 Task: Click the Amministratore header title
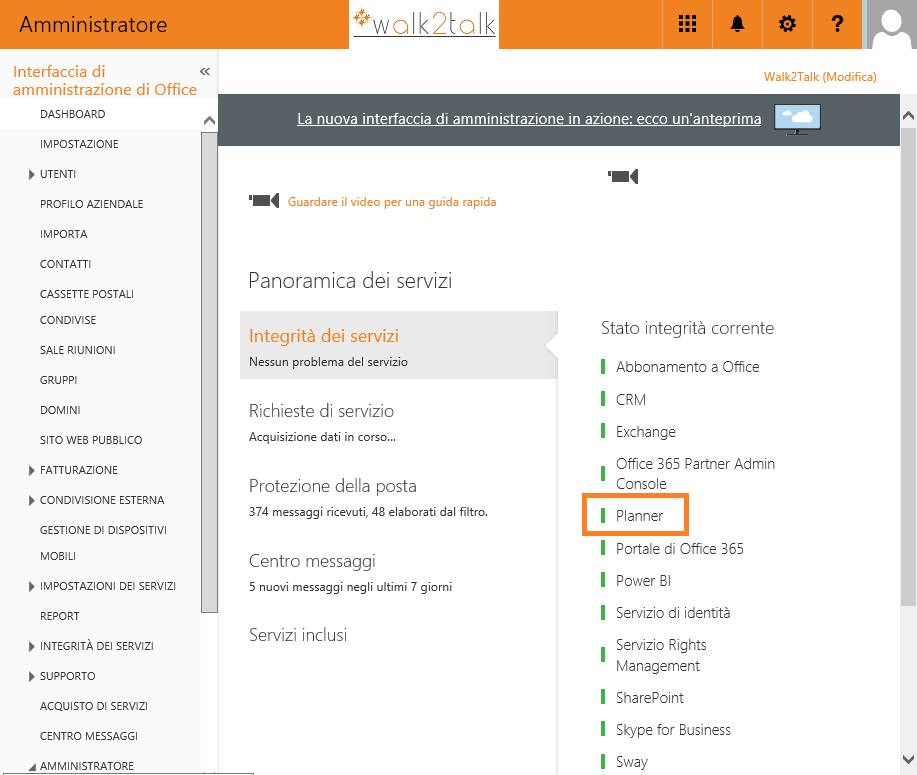(93, 25)
